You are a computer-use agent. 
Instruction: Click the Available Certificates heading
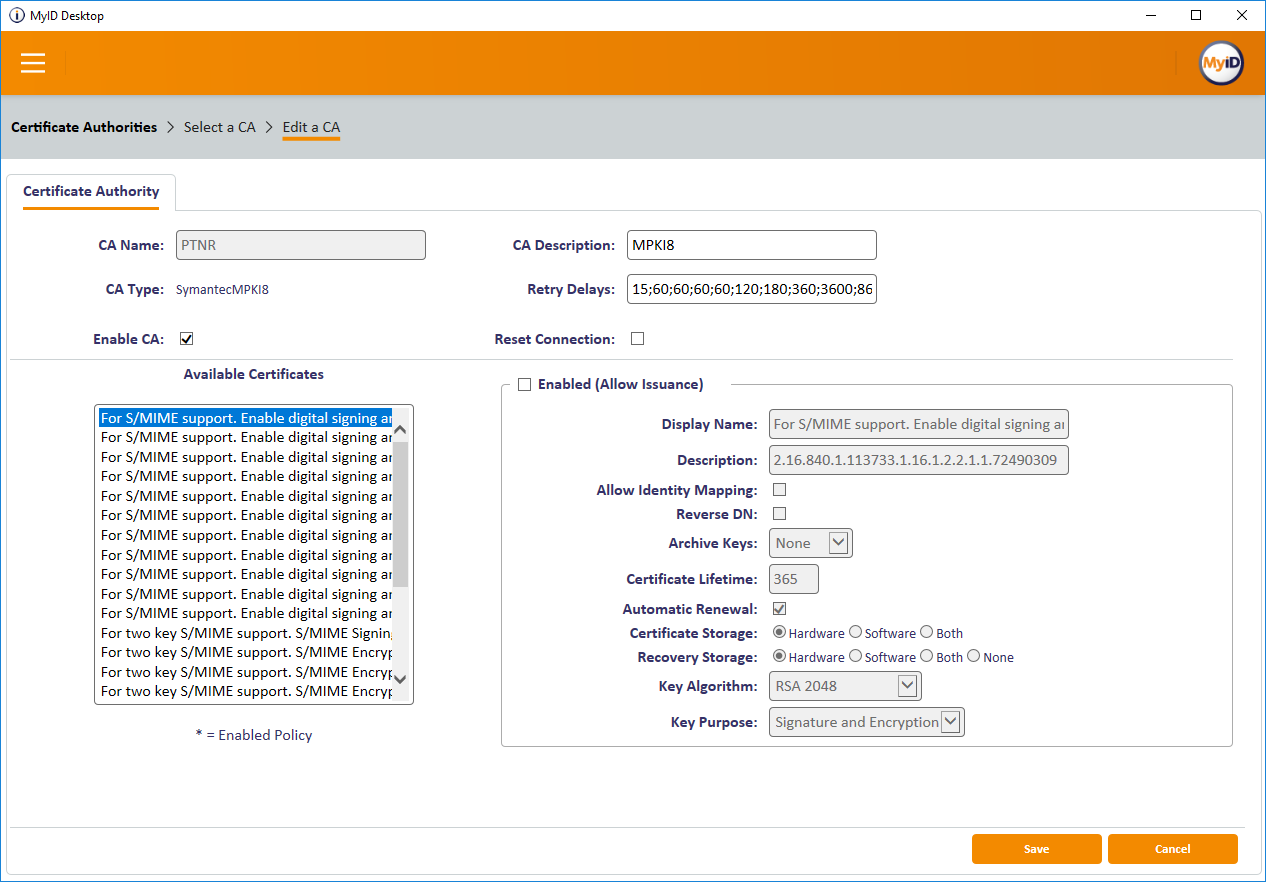[254, 374]
